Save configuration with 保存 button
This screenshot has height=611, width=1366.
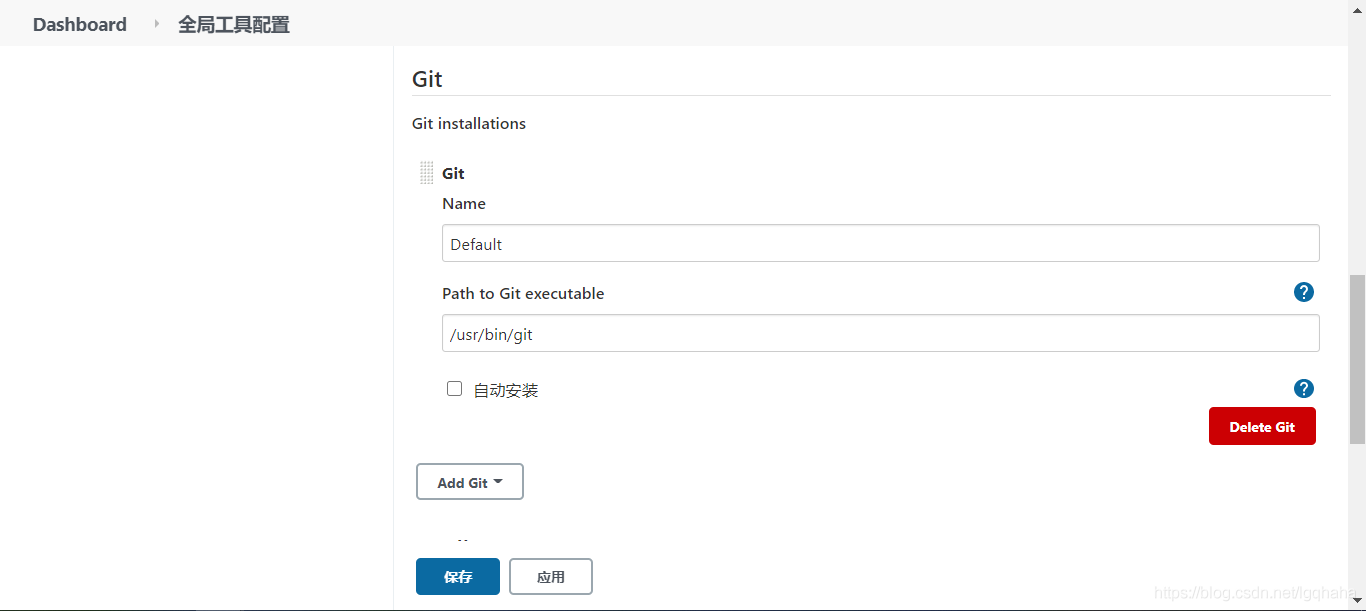coord(458,577)
